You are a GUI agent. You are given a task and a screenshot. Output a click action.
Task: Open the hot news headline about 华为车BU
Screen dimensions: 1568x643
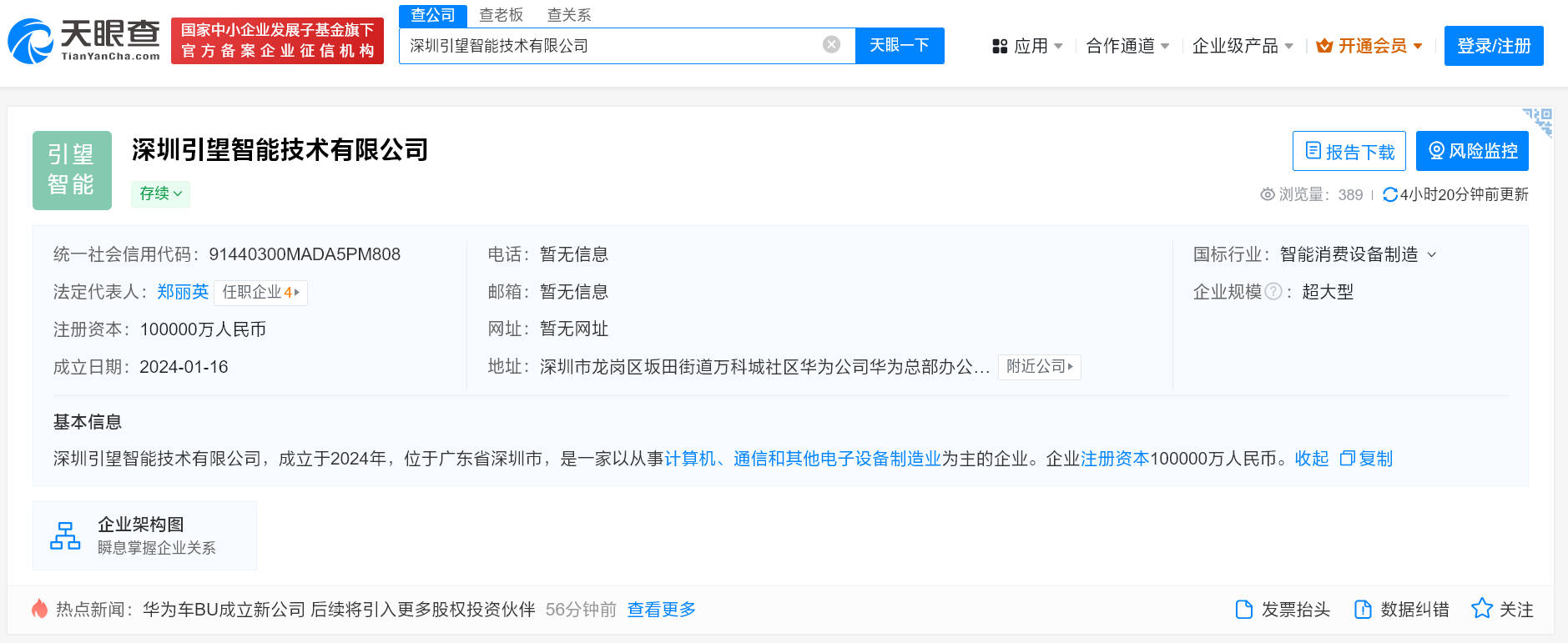click(x=339, y=610)
